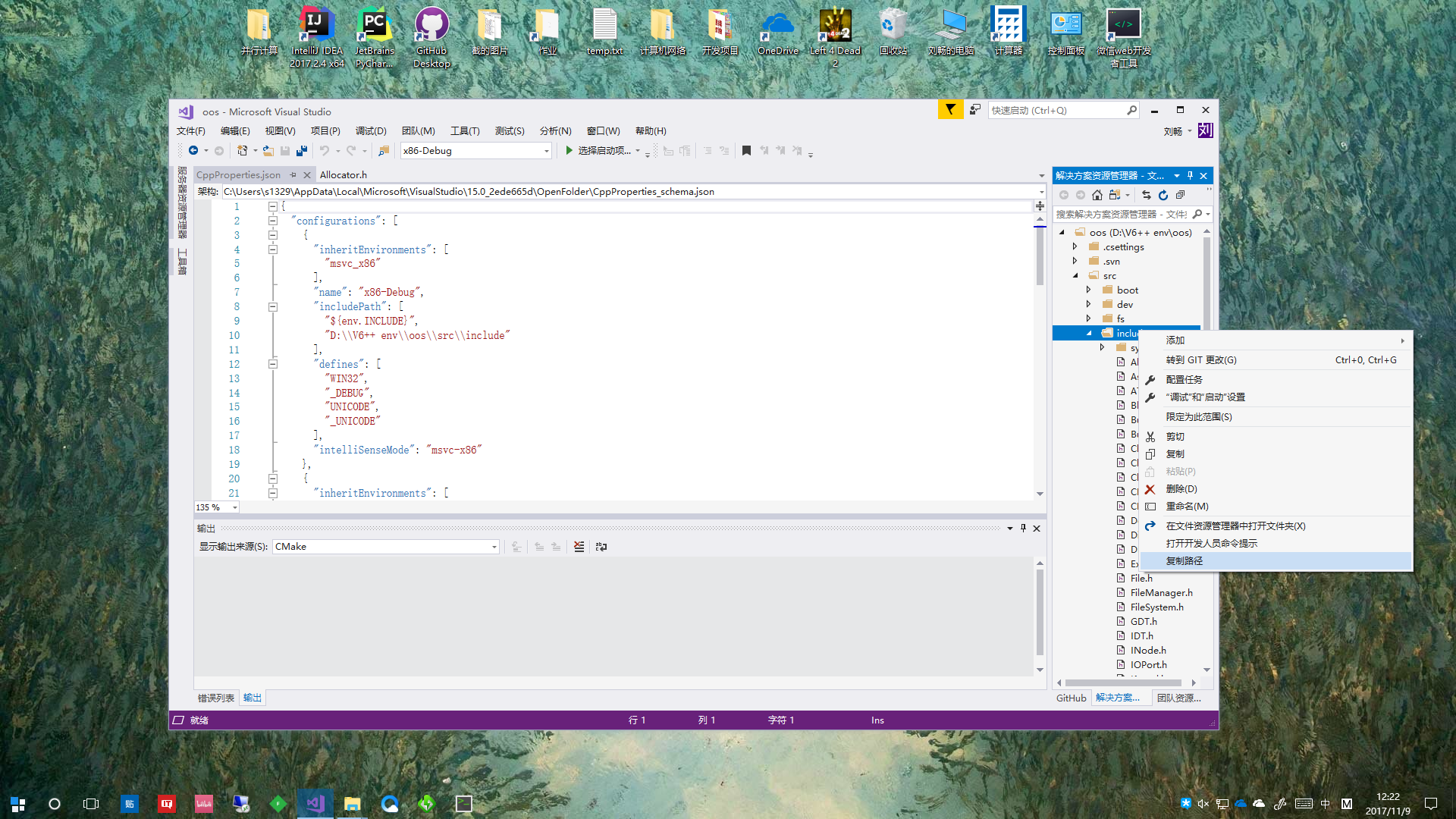This screenshot has height=819, width=1456.
Task: Toggle pin on the Output panel
Action: [1023, 529]
